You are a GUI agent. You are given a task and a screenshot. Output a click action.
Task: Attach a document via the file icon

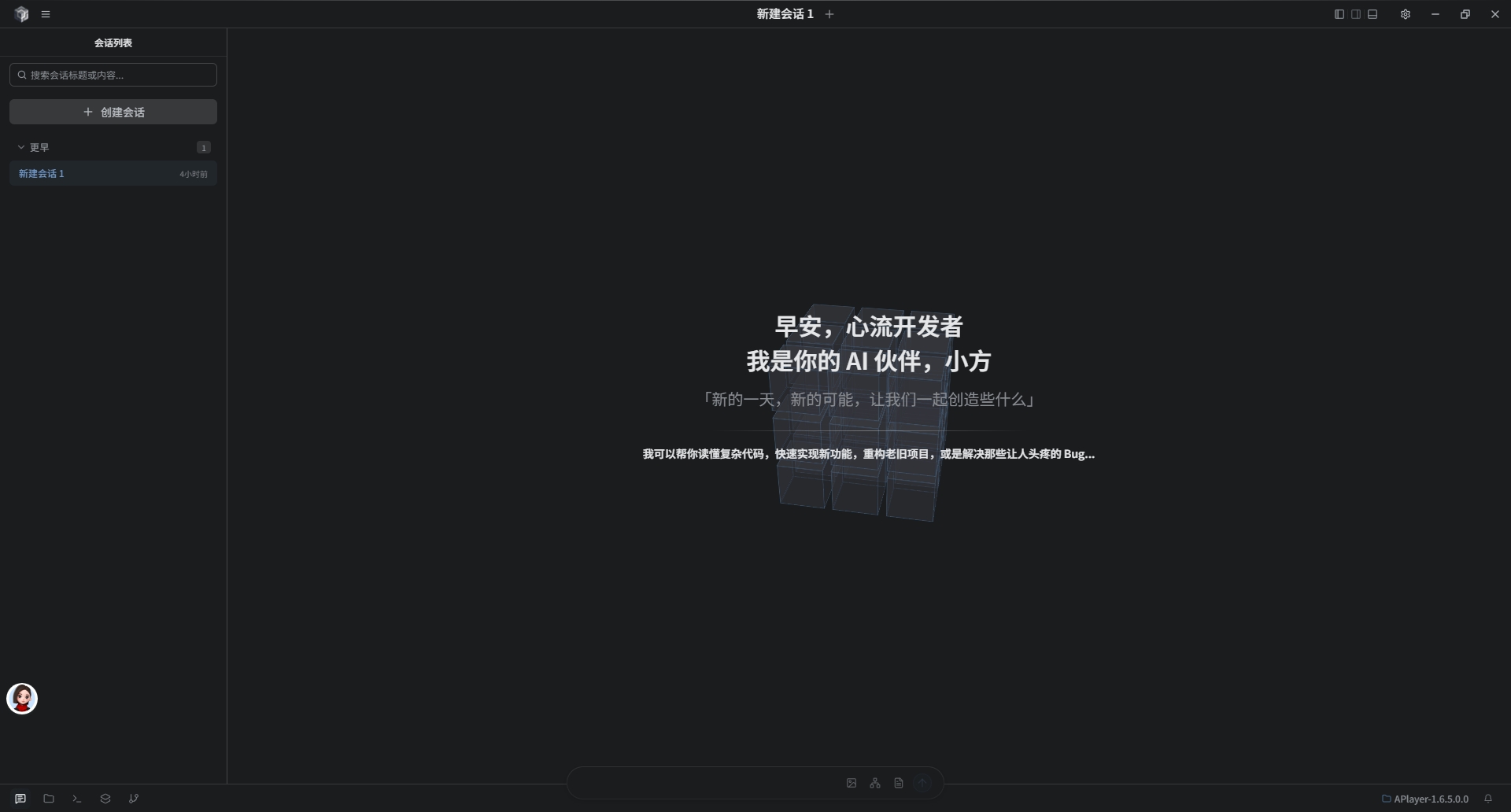(x=899, y=783)
